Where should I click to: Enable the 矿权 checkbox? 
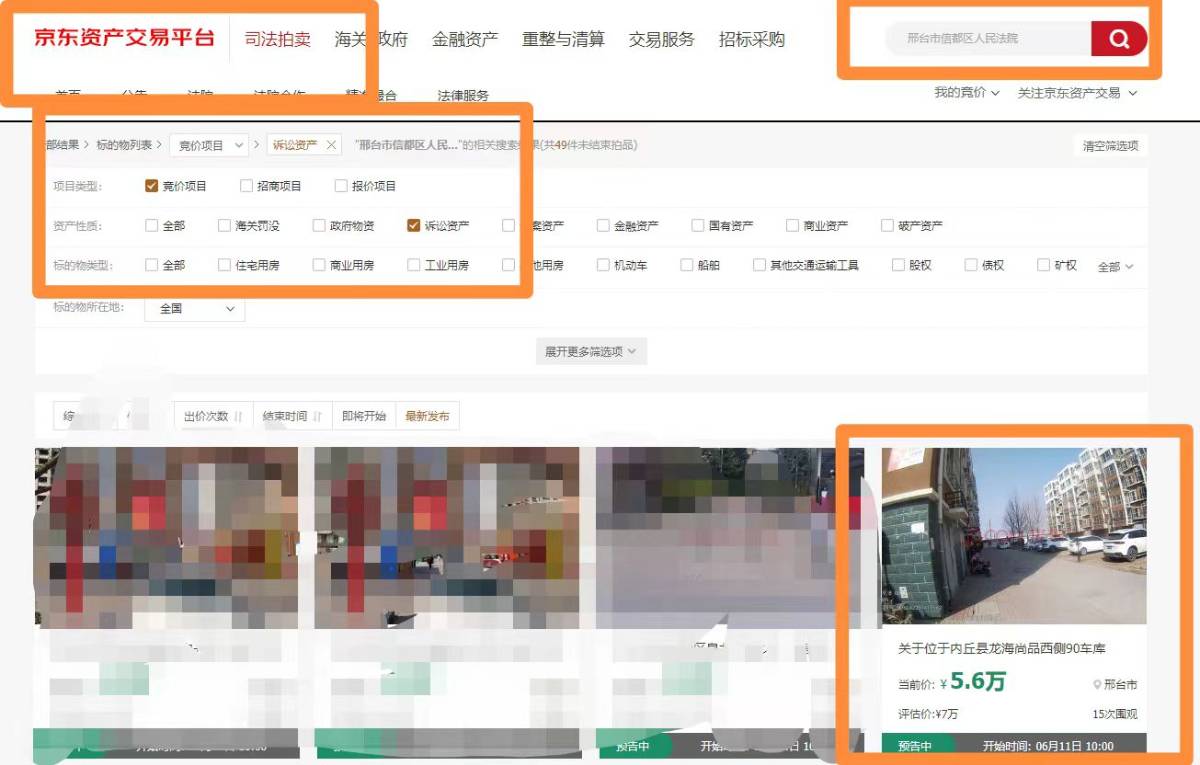(x=1044, y=266)
